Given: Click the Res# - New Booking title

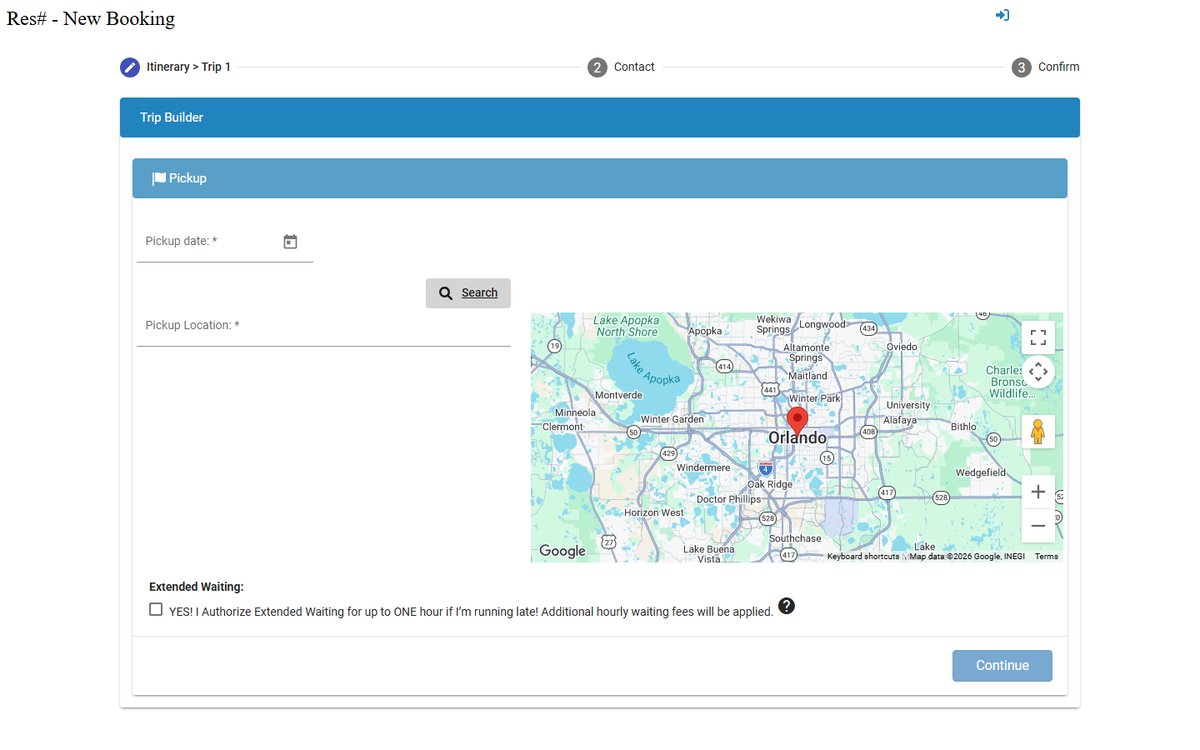Looking at the screenshot, I should pos(91,18).
